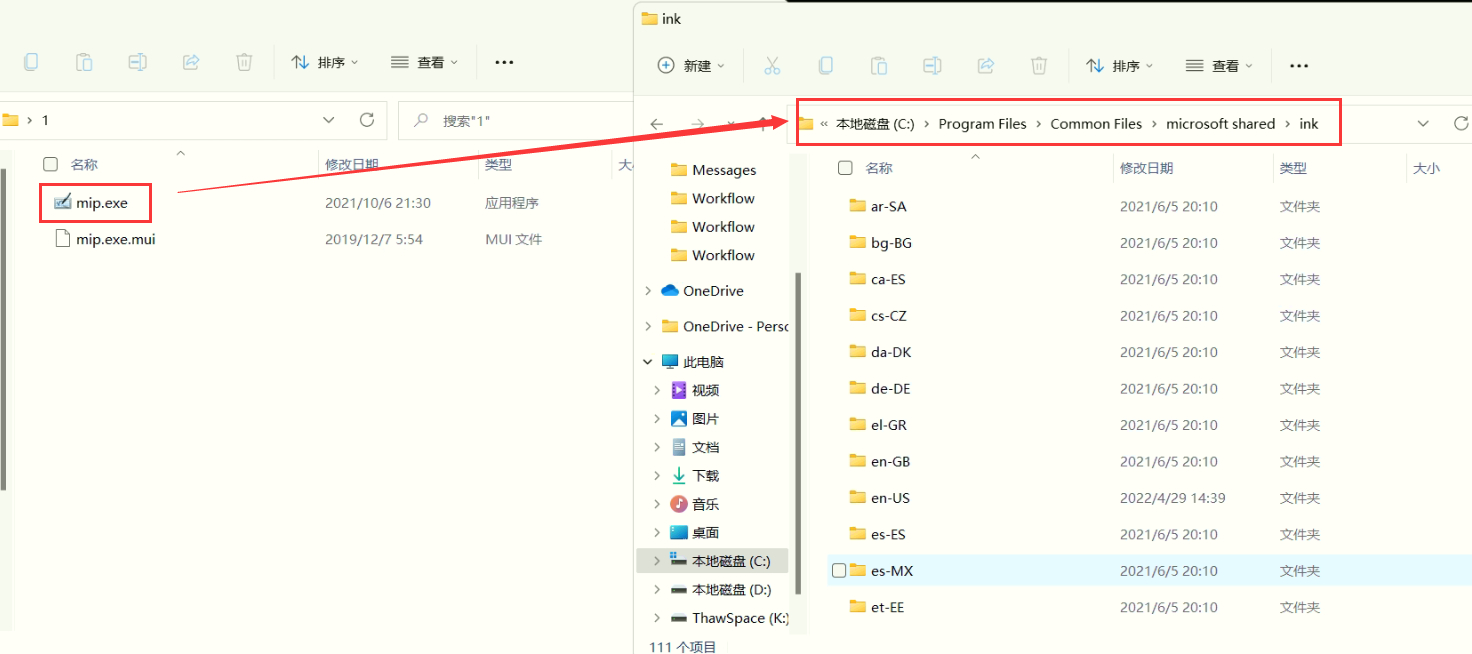Open the more options ellipsis in ink window
The height and width of the screenshot is (654, 1472).
click(1299, 66)
